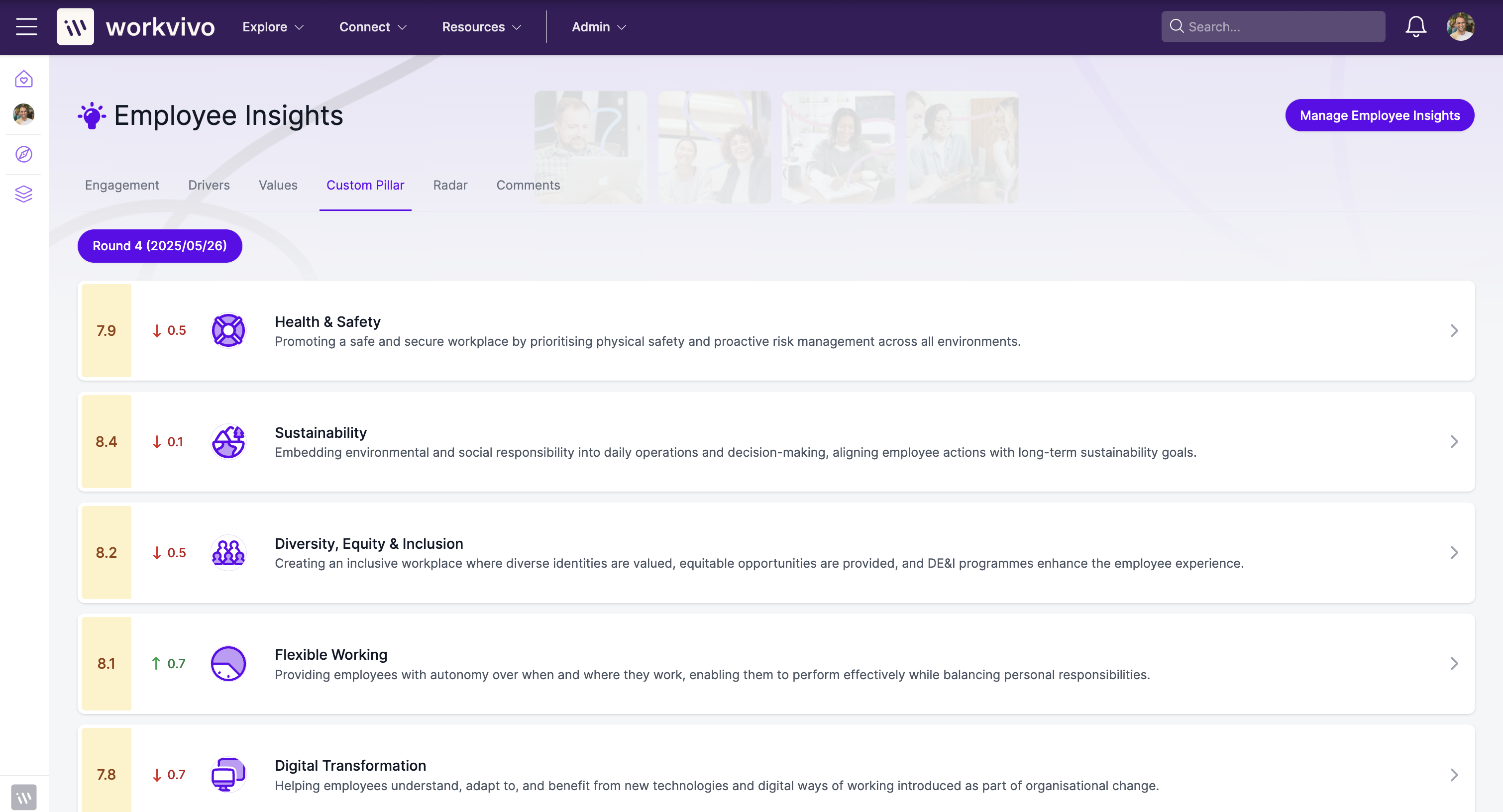1503x812 pixels.
Task: Click the Flexible Working icon
Action: (x=228, y=664)
